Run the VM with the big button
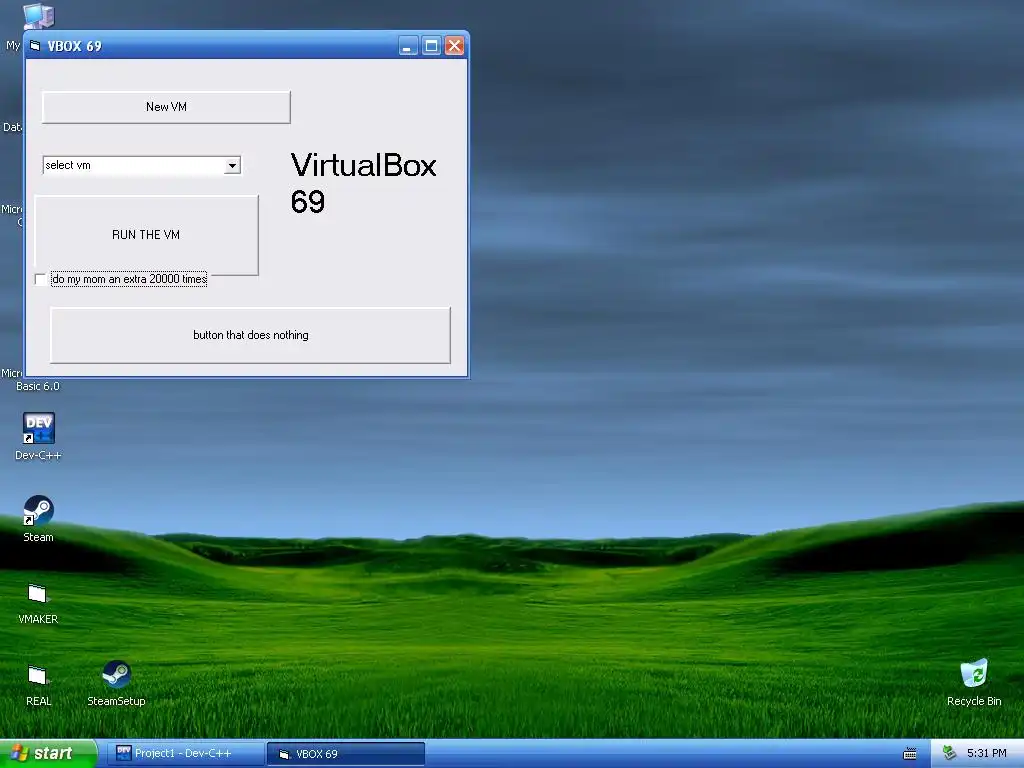 click(146, 235)
